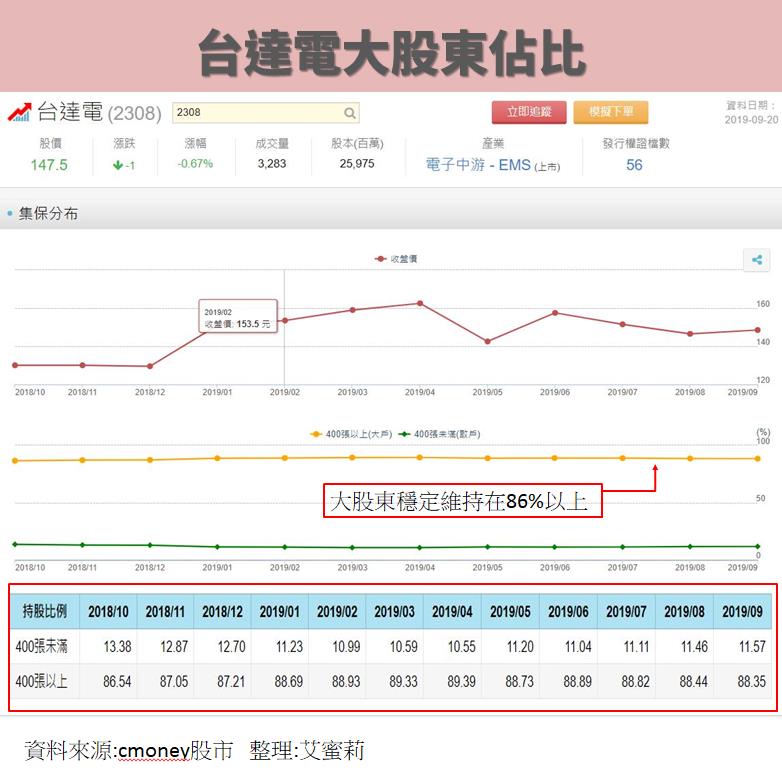This screenshot has height=780, width=782.
Task: Select the 2018/12 retail holder green data point
Action: coord(150,545)
